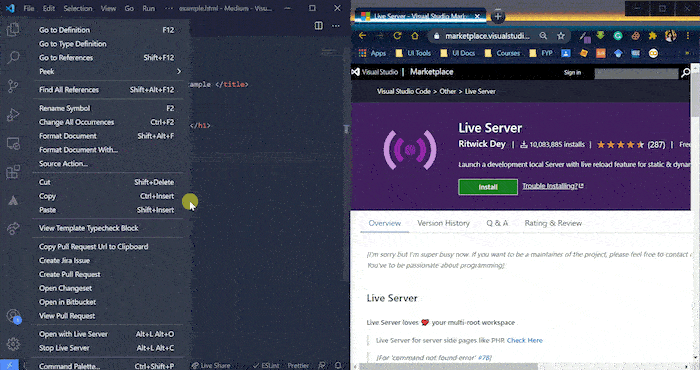
Task: Click the Other breadcrumb link
Action: coord(447,91)
